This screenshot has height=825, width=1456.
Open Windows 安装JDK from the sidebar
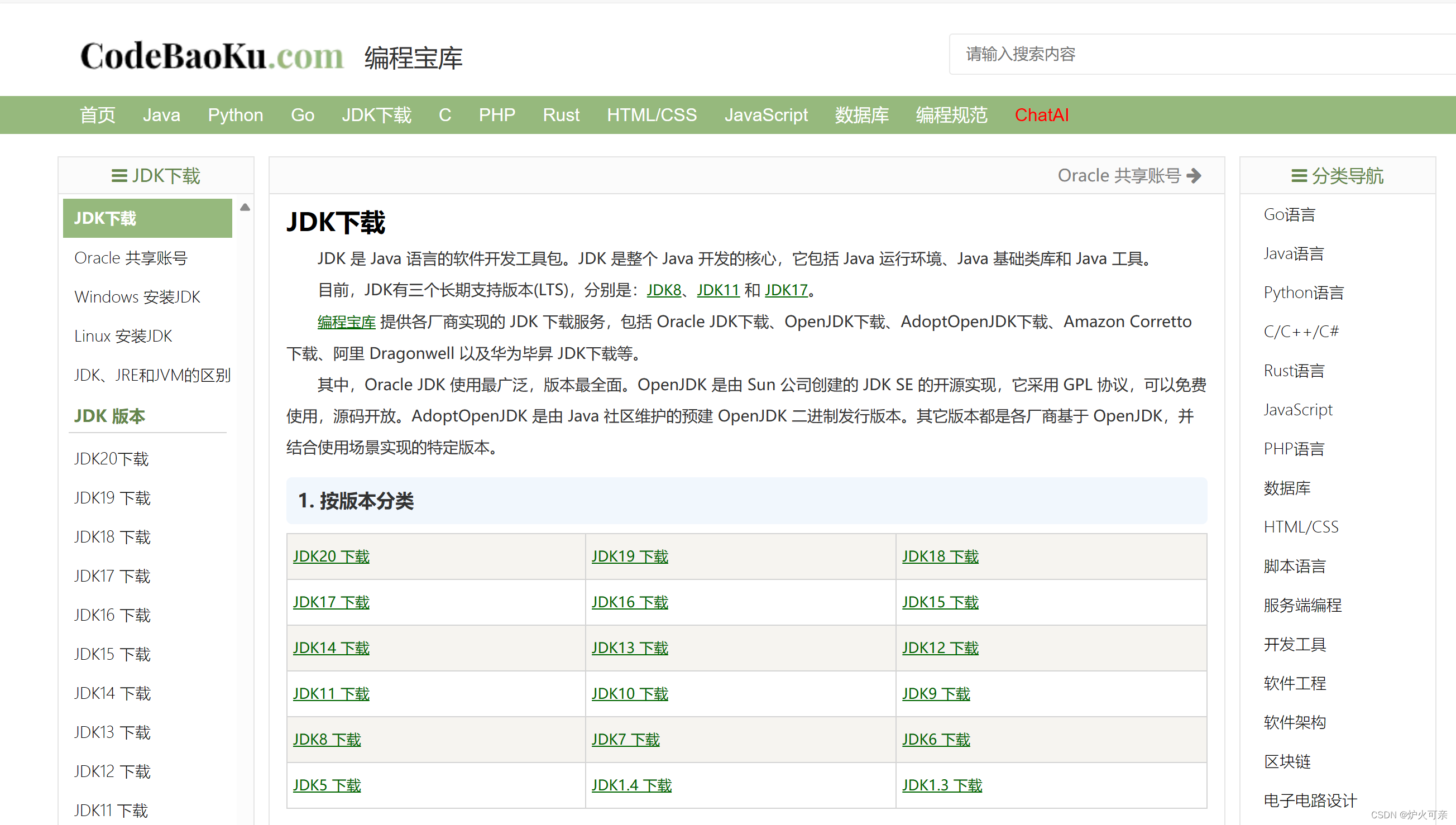point(137,296)
